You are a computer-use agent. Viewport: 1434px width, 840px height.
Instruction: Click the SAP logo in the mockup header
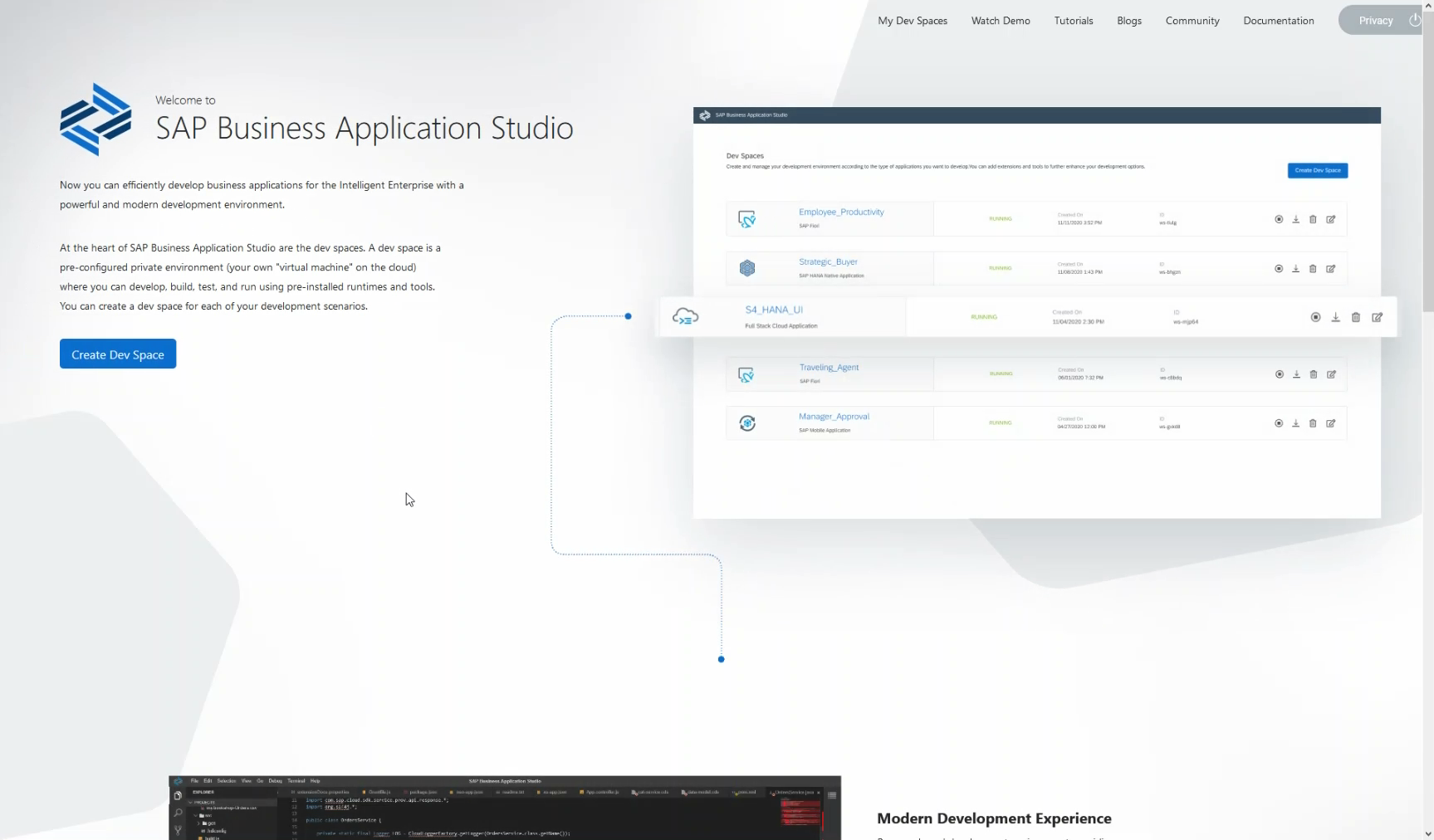point(706,115)
